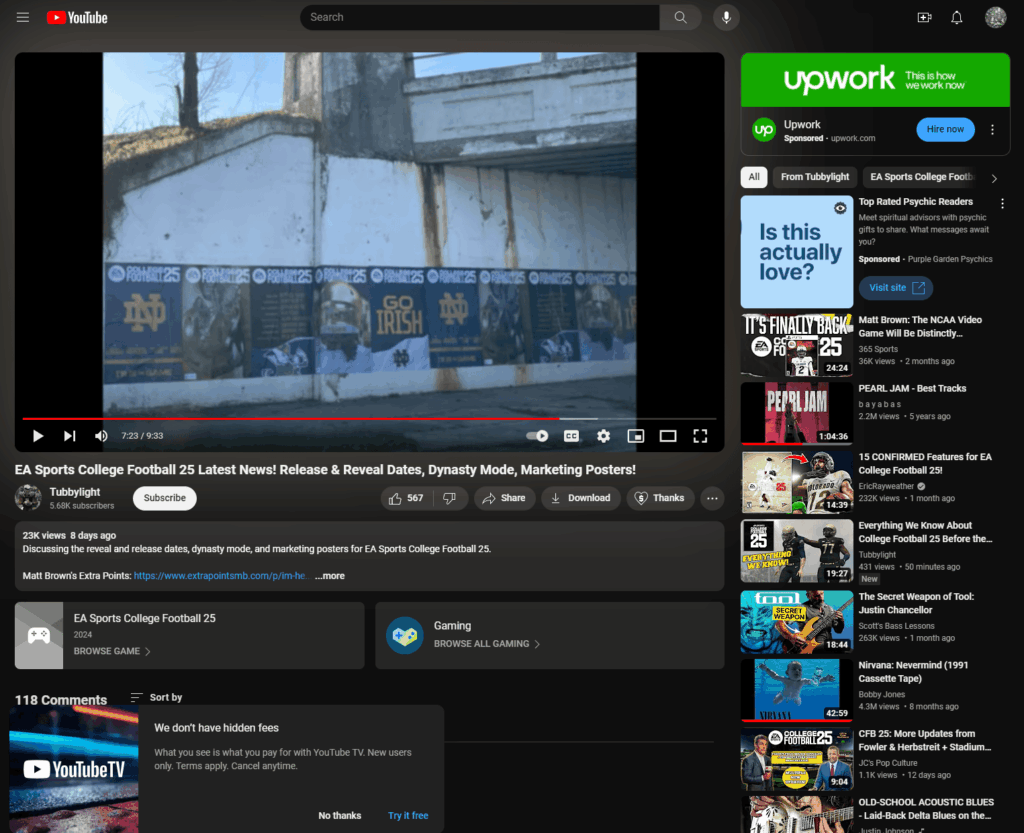Viewport: 1024px width, 833px height.
Task: Open the Sort by comments dropdown
Action: 157,697
